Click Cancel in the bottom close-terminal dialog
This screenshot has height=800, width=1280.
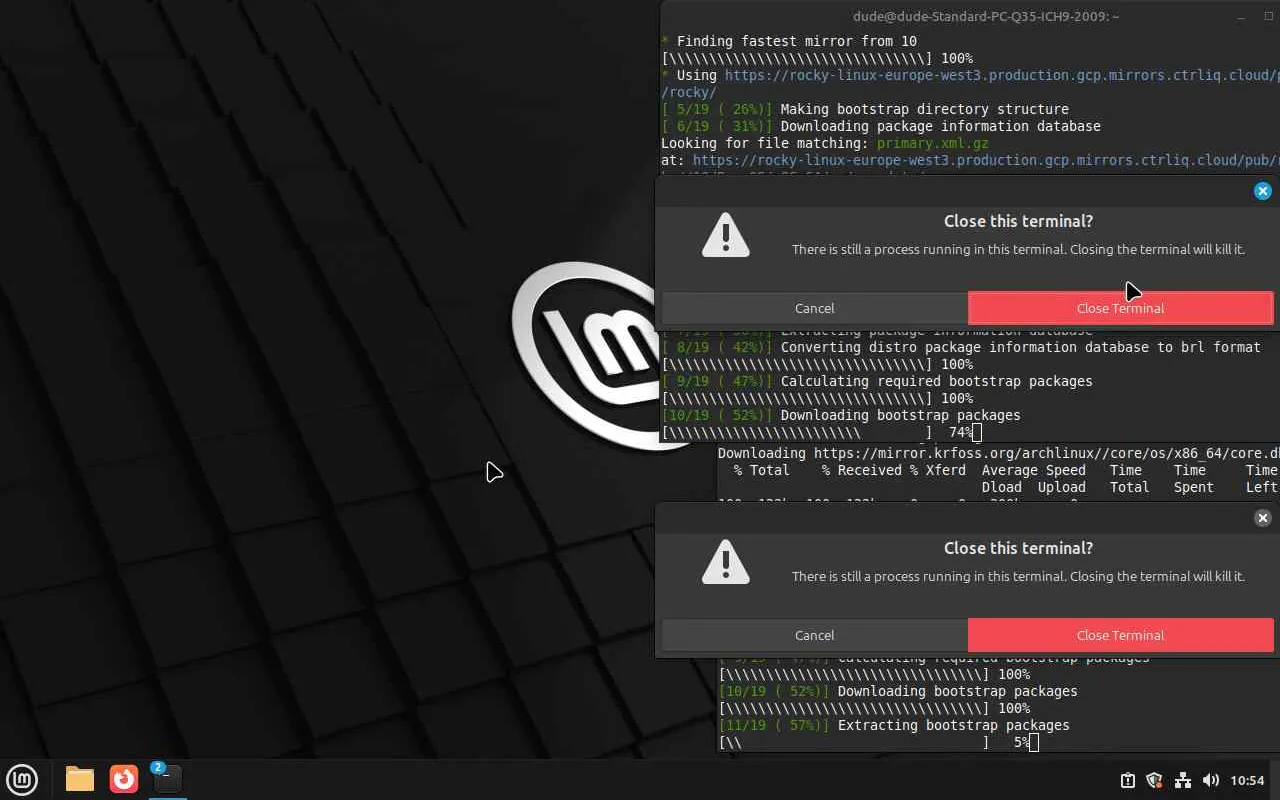point(814,635)
